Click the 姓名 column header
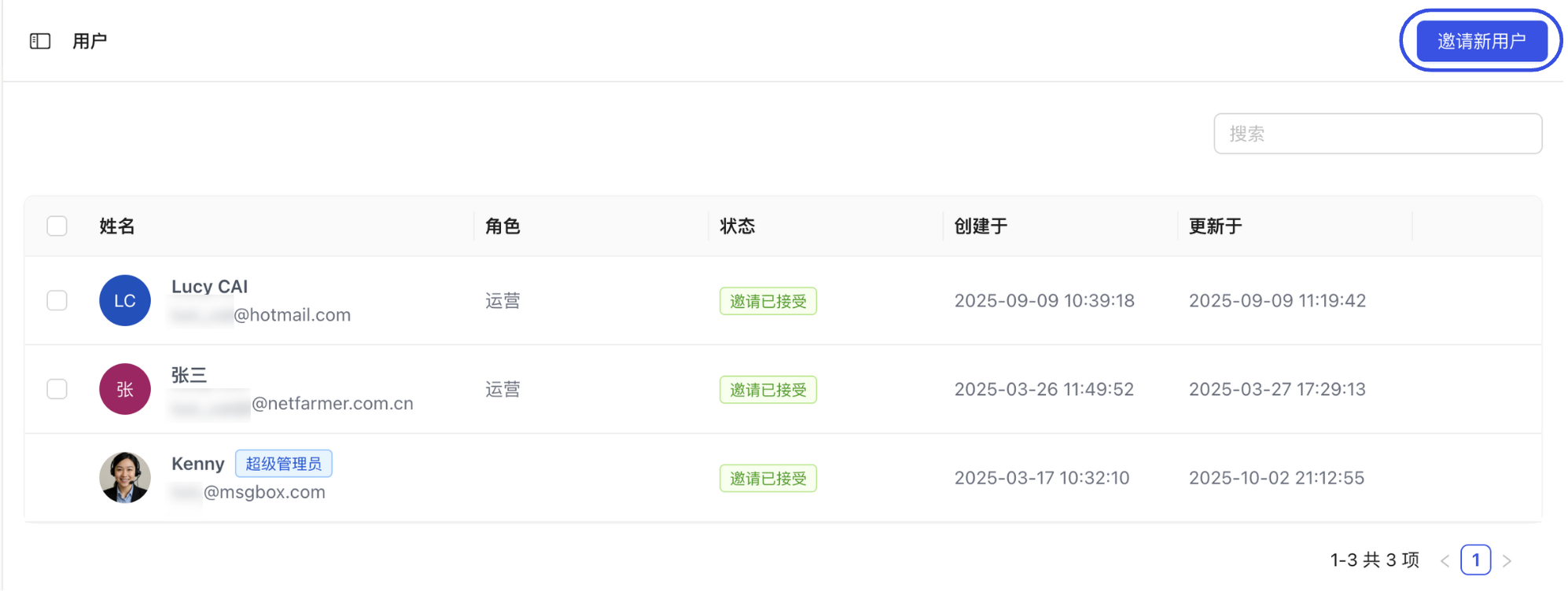 116,226
